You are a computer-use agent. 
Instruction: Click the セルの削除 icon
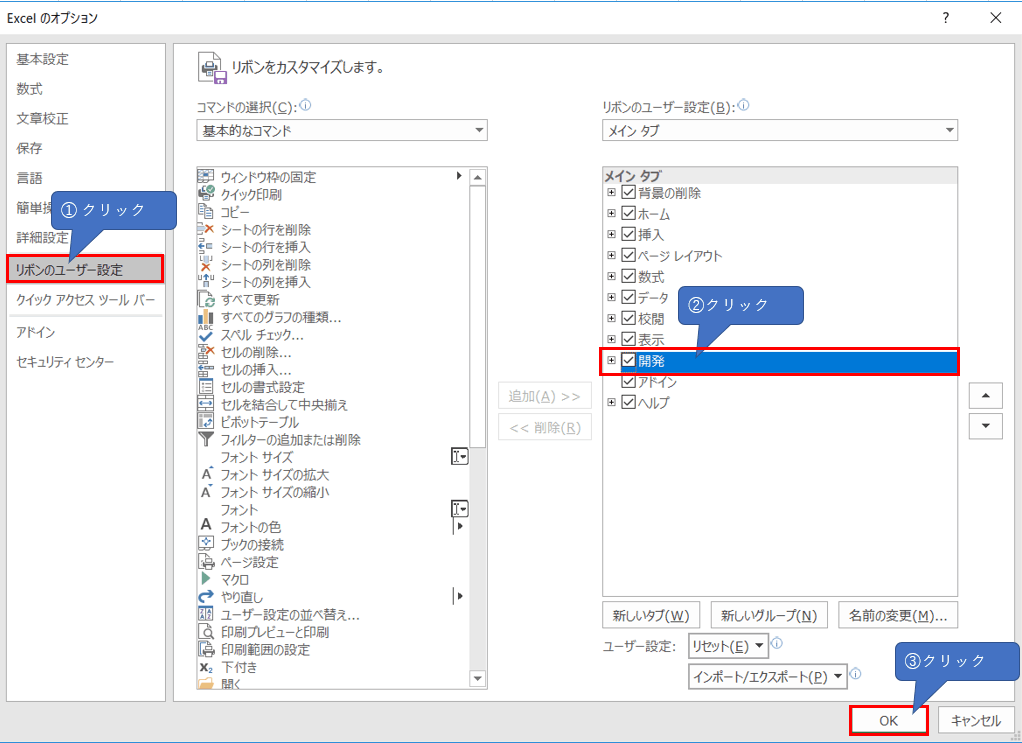(x=205, y=352)
